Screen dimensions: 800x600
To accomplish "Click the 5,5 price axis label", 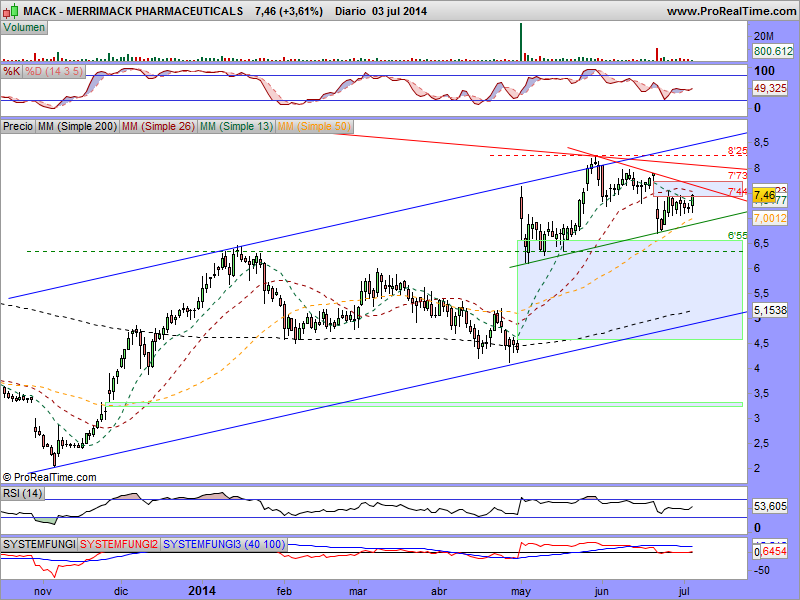I will pyautogui.click(x=761, y=293).
